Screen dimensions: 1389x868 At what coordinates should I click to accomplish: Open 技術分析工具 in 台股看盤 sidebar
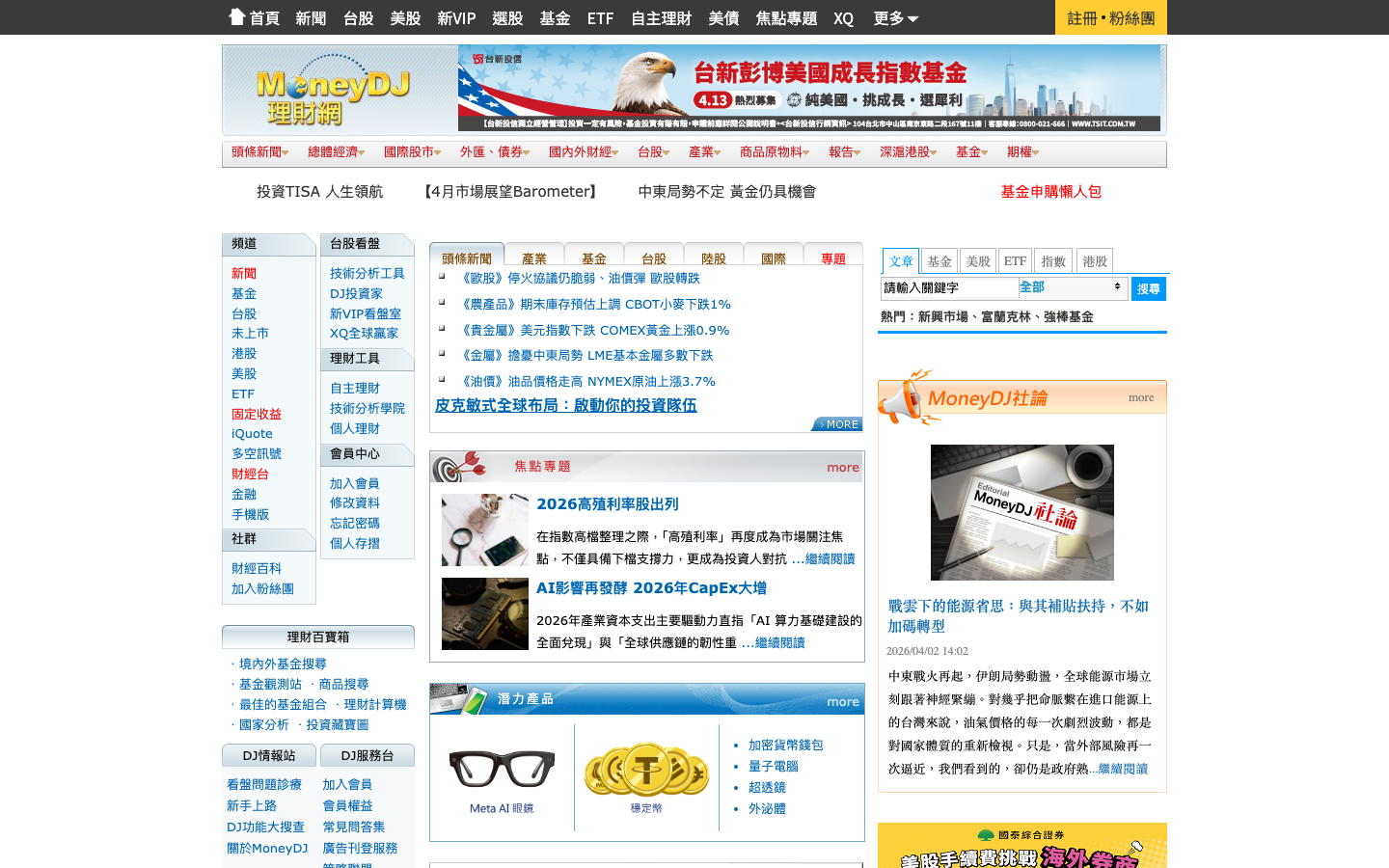tap(368, 274)
